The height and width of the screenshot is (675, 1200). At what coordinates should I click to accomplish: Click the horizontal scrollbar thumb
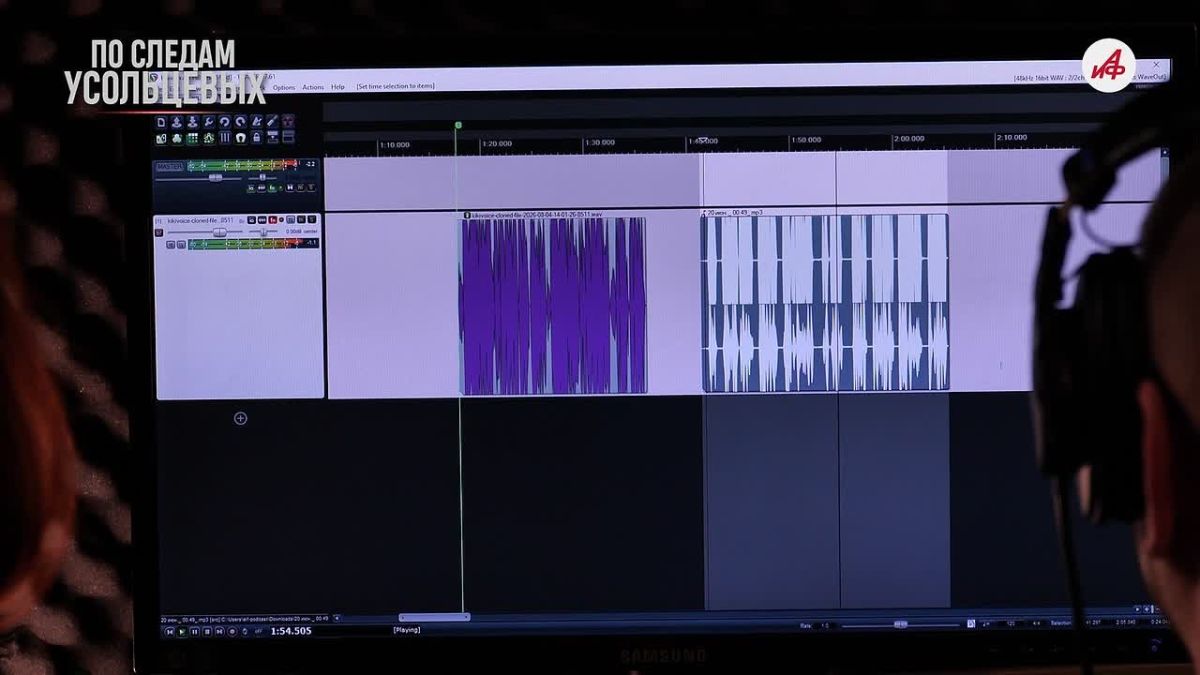[x=435, y=617]
